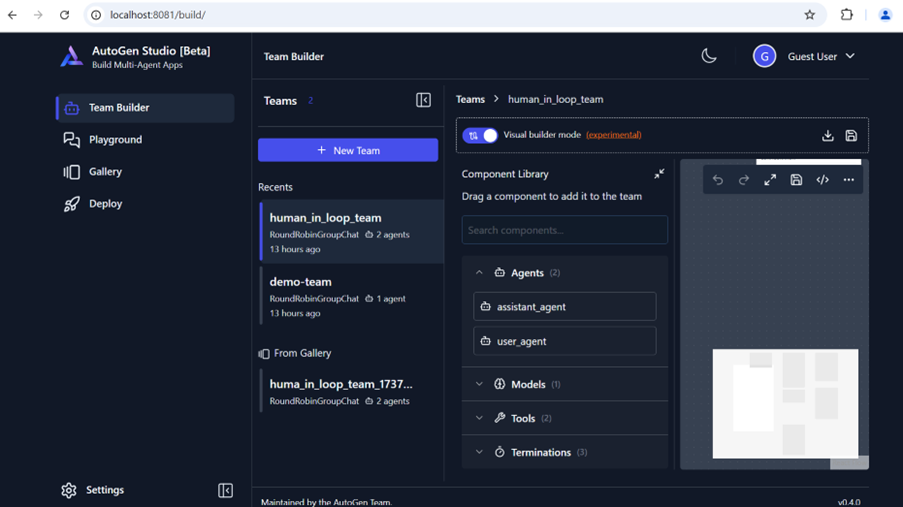Collapse the Agents section
This screenshot has width=903, height=507.
479,273
